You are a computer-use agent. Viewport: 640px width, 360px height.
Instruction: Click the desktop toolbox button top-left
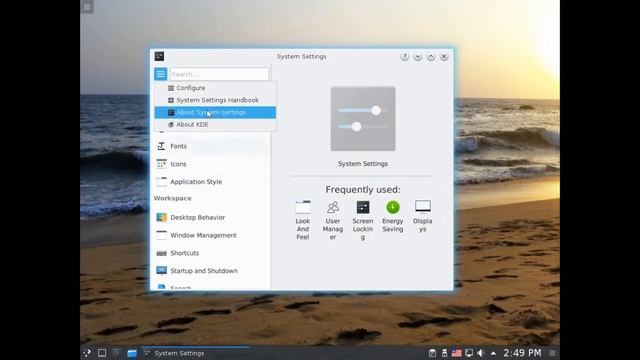tap(87, 7)
